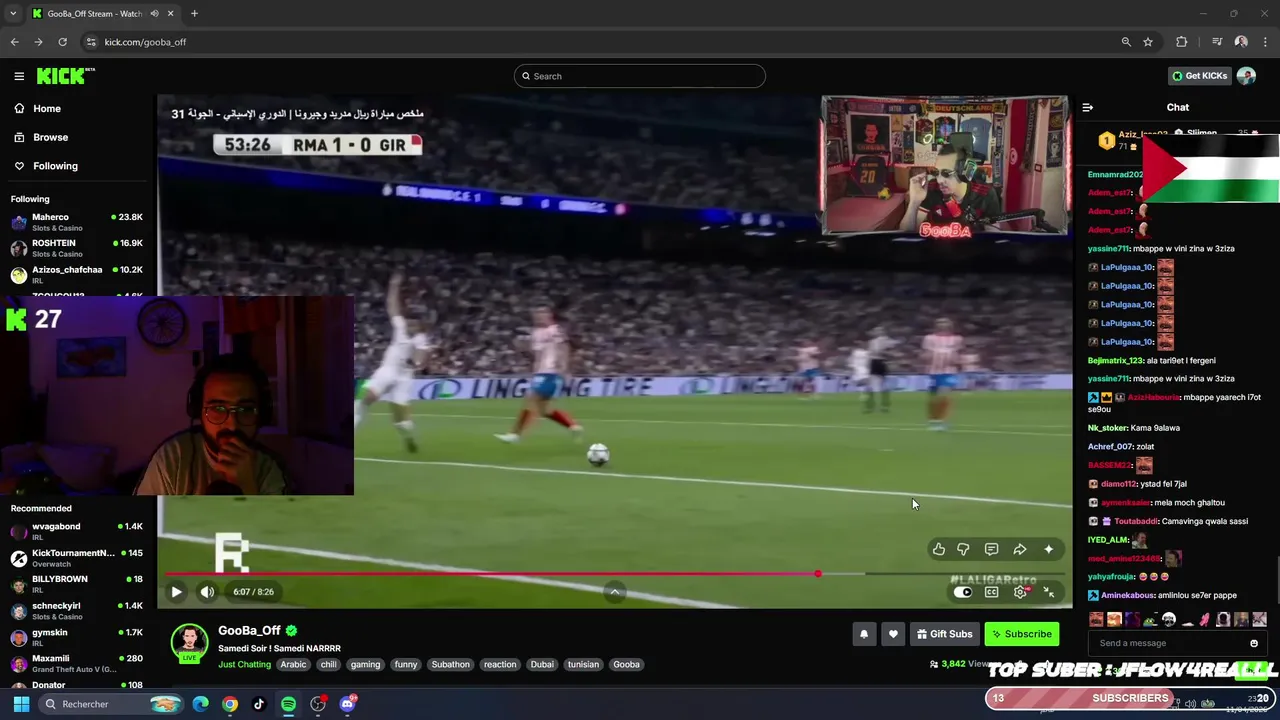Follow GooBa_Off with the heart button
Screen dimensions: 1280x720
[893, 634]
